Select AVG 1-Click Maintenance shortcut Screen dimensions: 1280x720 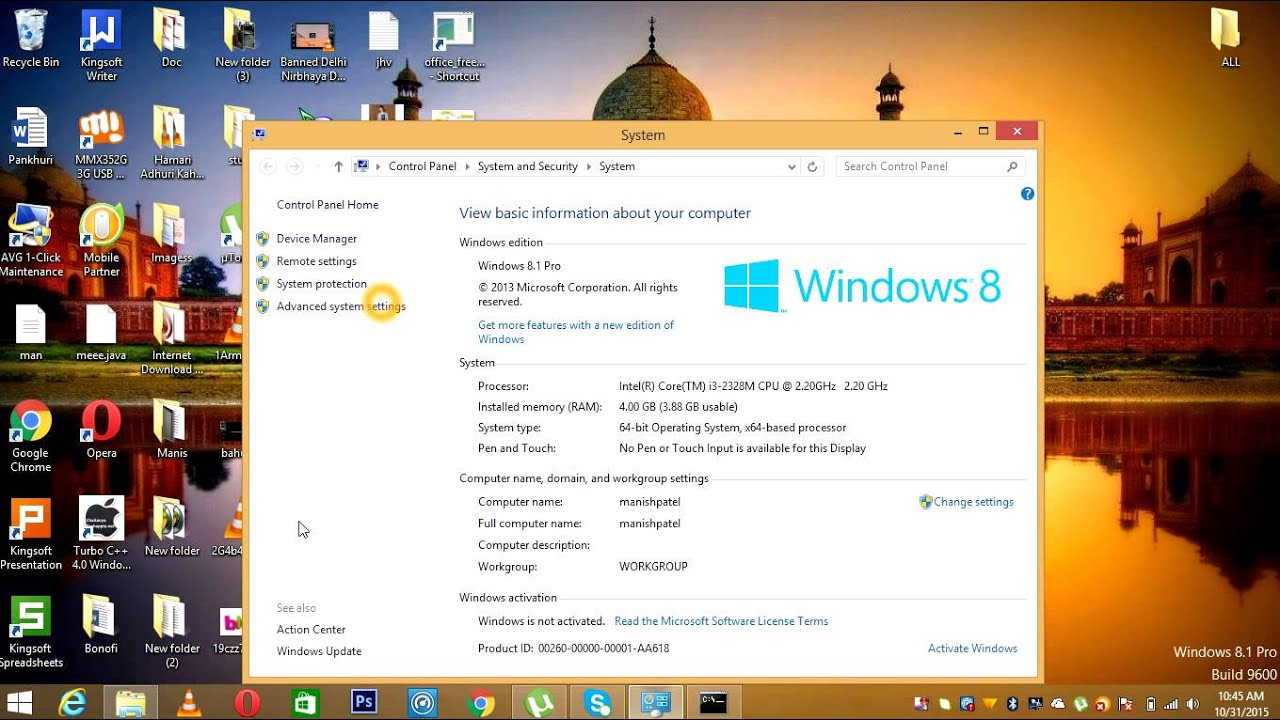30,241
